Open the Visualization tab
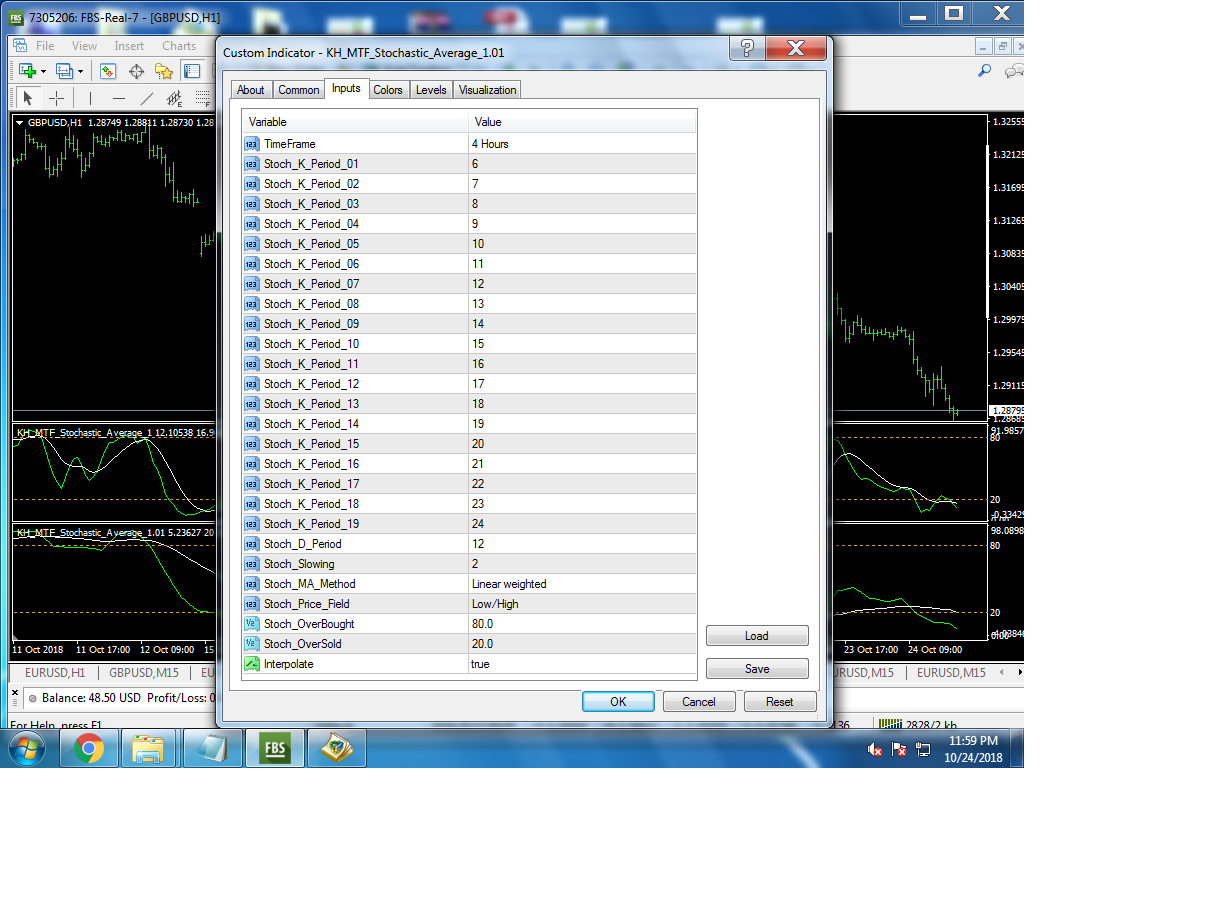The height and width of the screenshot is (920, 1228). point(488,90)
